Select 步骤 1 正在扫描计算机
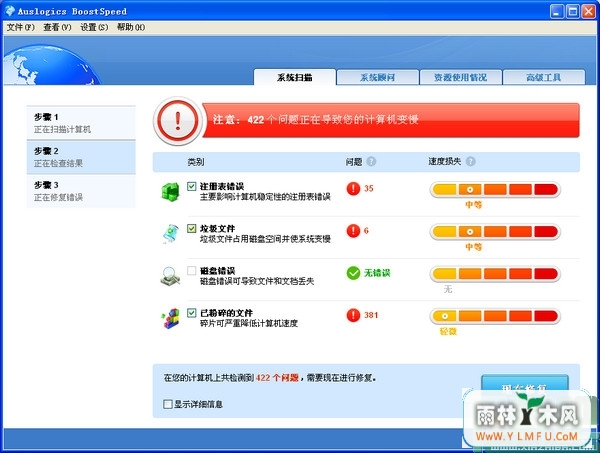This screenshot has height=453, width=600. (x=81, y=123)
